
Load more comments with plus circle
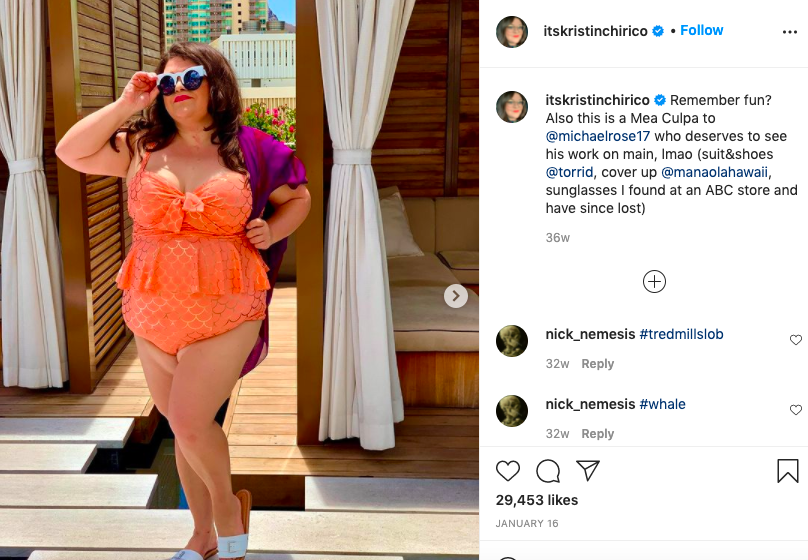654,282
